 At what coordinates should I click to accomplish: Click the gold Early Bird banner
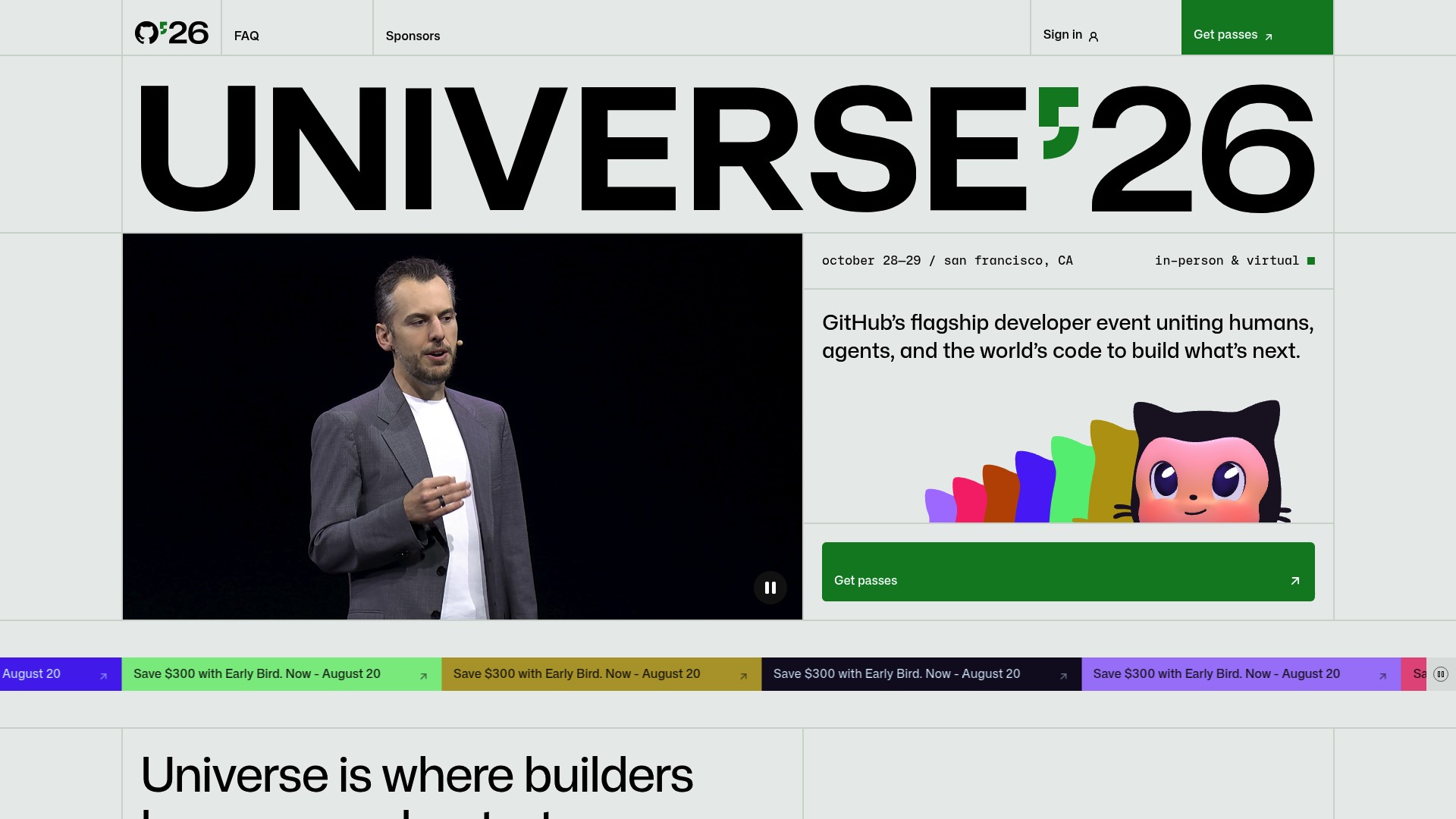pos(601,674)
